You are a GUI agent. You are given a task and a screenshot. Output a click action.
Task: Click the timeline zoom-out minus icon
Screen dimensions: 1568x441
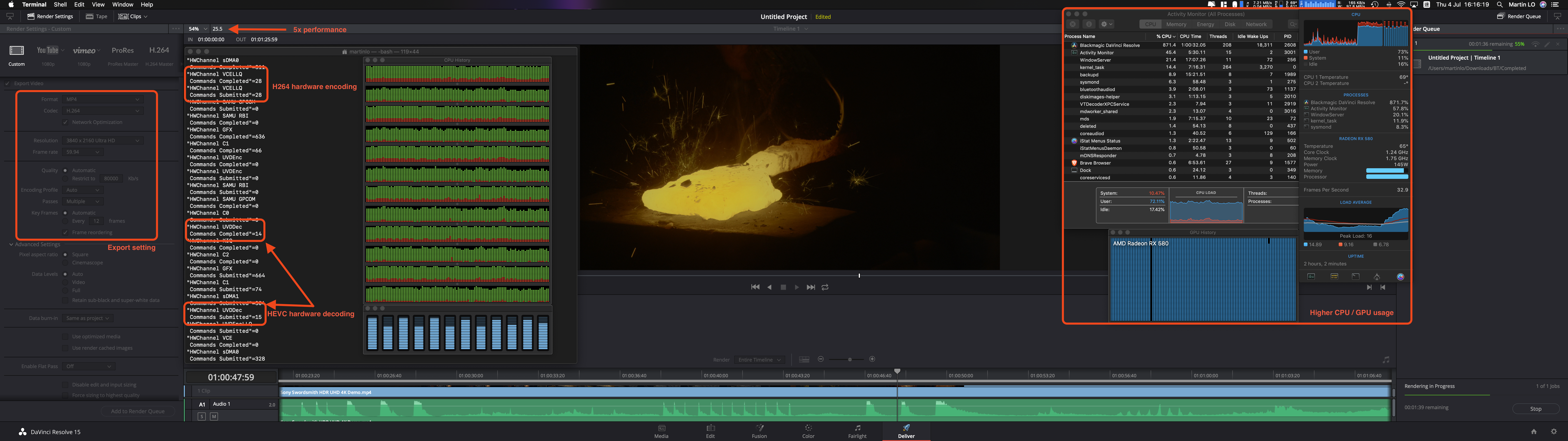(821, 359)
